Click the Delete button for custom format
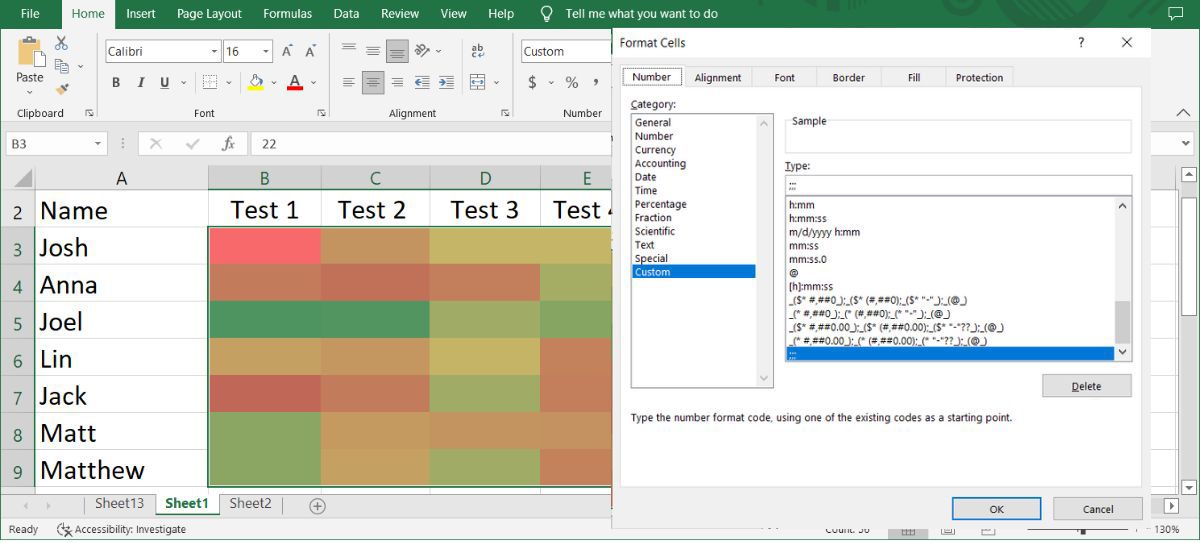The height and width of the screenshot is (543, 1200). click(1086, 386)
